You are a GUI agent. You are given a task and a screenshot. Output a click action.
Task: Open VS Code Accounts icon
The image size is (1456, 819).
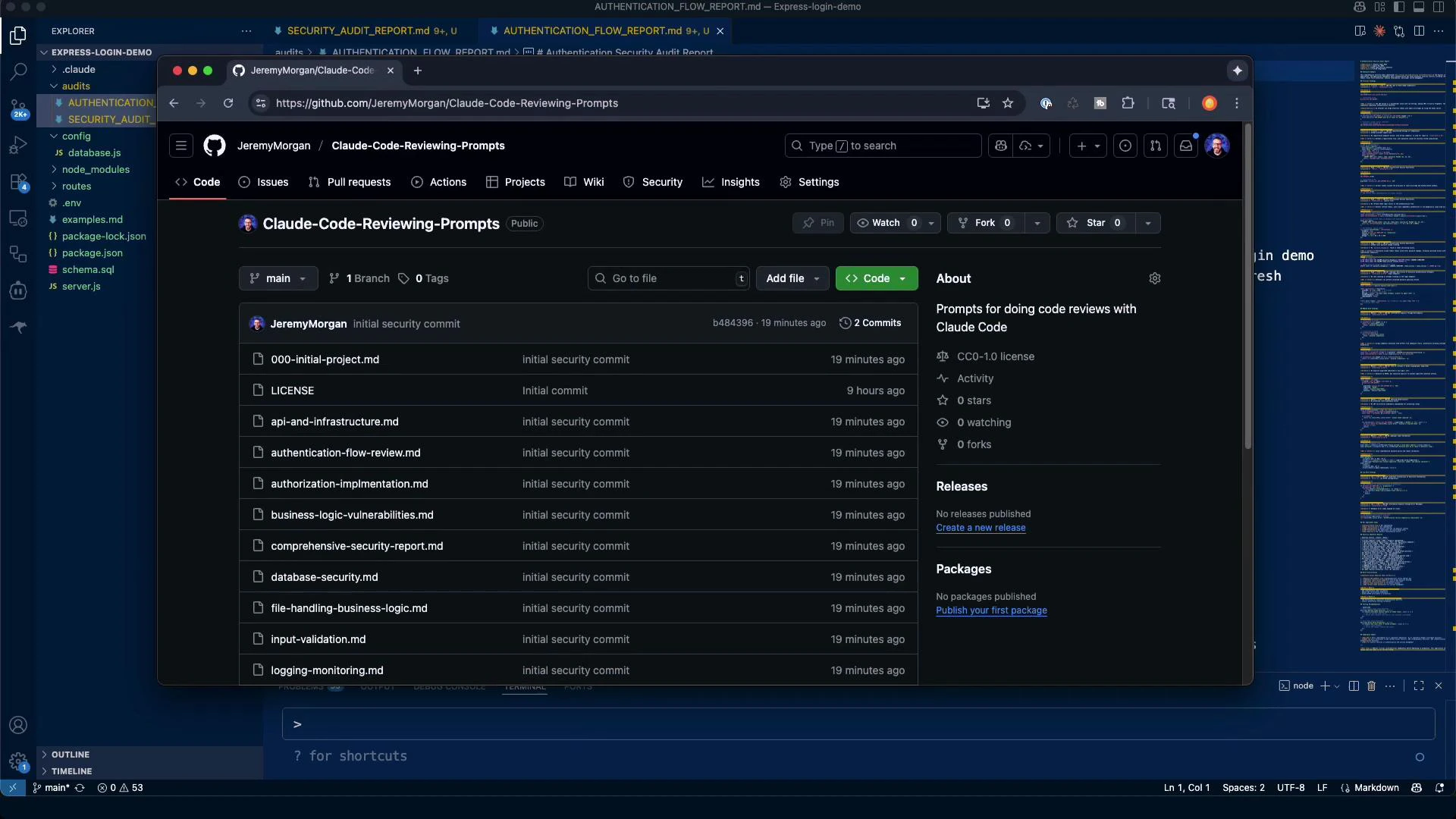click(18, 725)
